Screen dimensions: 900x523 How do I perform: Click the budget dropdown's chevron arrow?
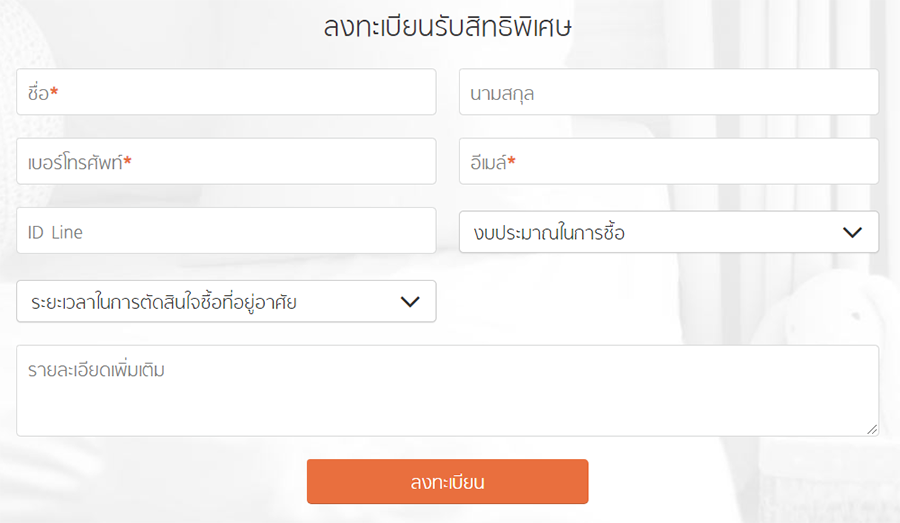tap(852, 232)
